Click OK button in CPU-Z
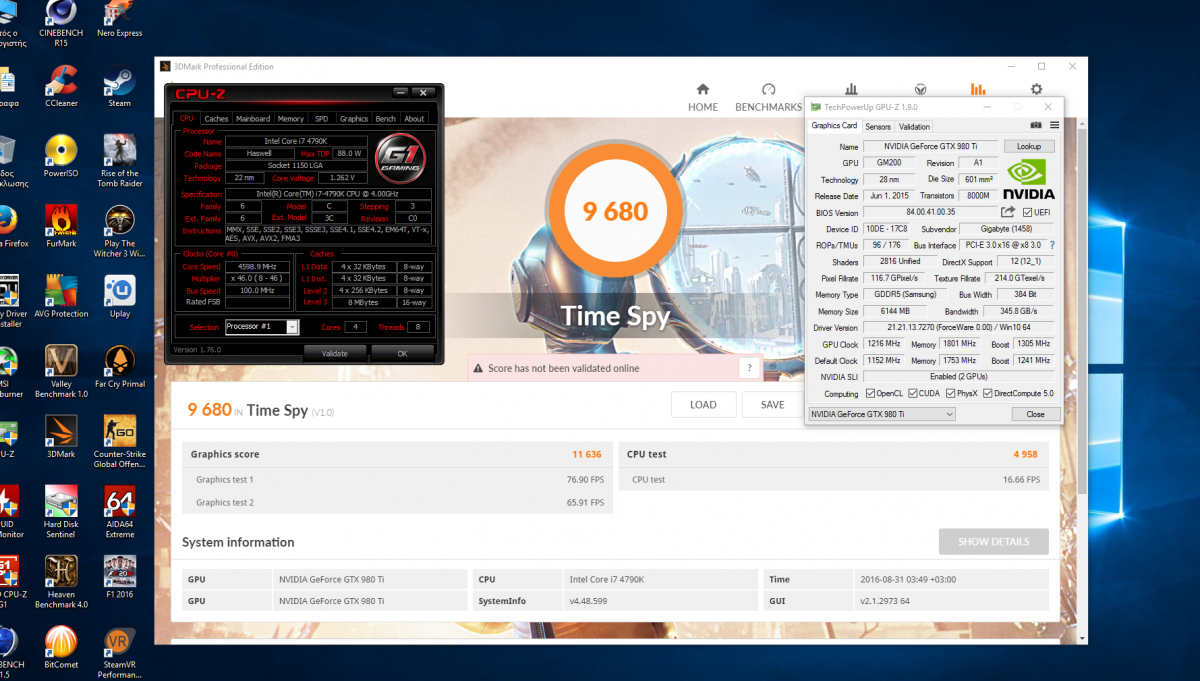1200x681 pixels. pyautogui.click(x=402, y=353)
